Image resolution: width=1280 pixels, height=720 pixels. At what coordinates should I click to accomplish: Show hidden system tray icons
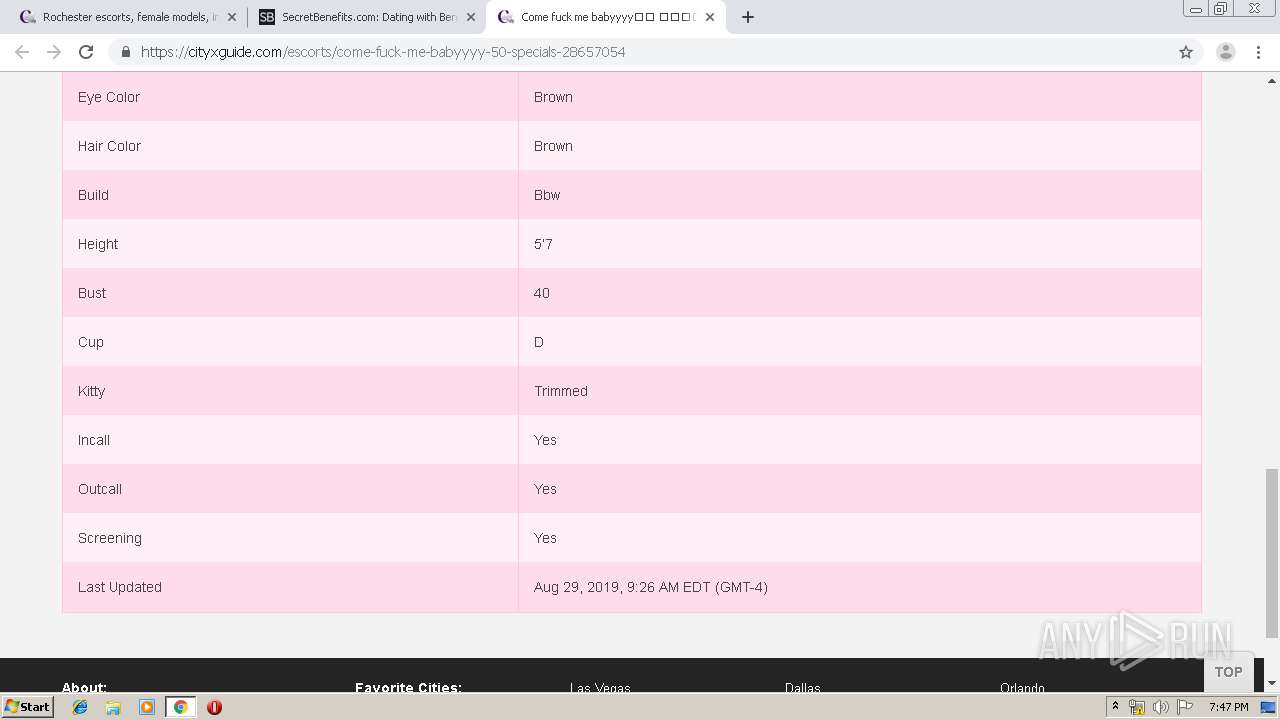1115,707
